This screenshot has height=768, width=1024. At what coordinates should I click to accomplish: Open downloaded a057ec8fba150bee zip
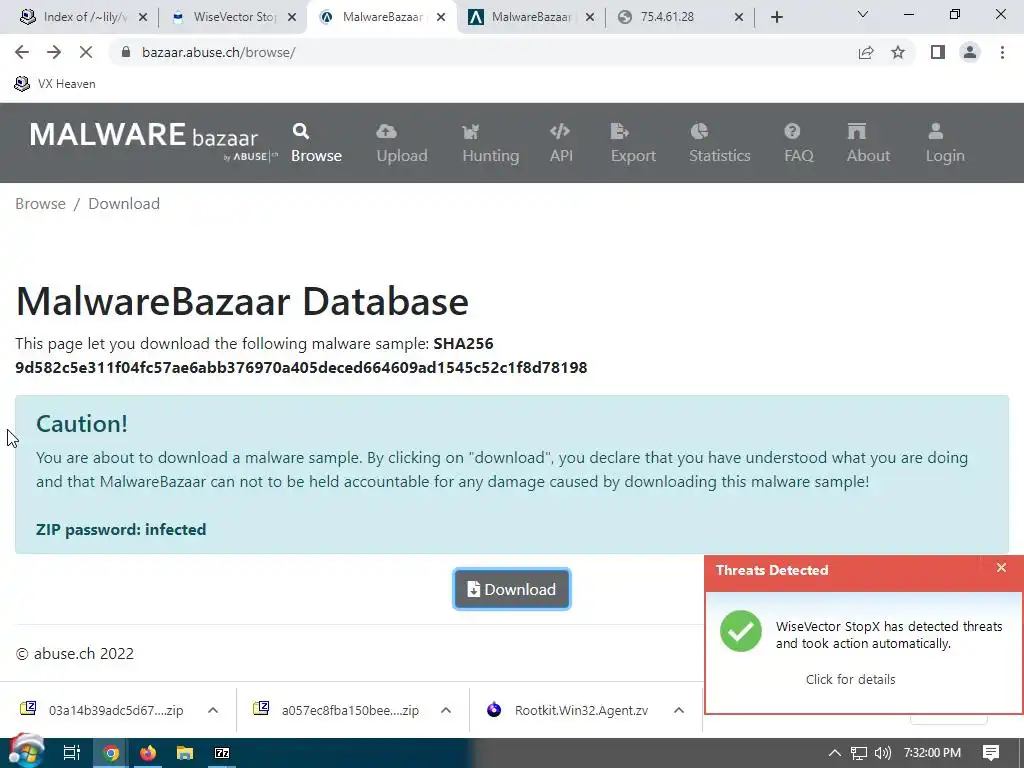(x=336, y=710)
